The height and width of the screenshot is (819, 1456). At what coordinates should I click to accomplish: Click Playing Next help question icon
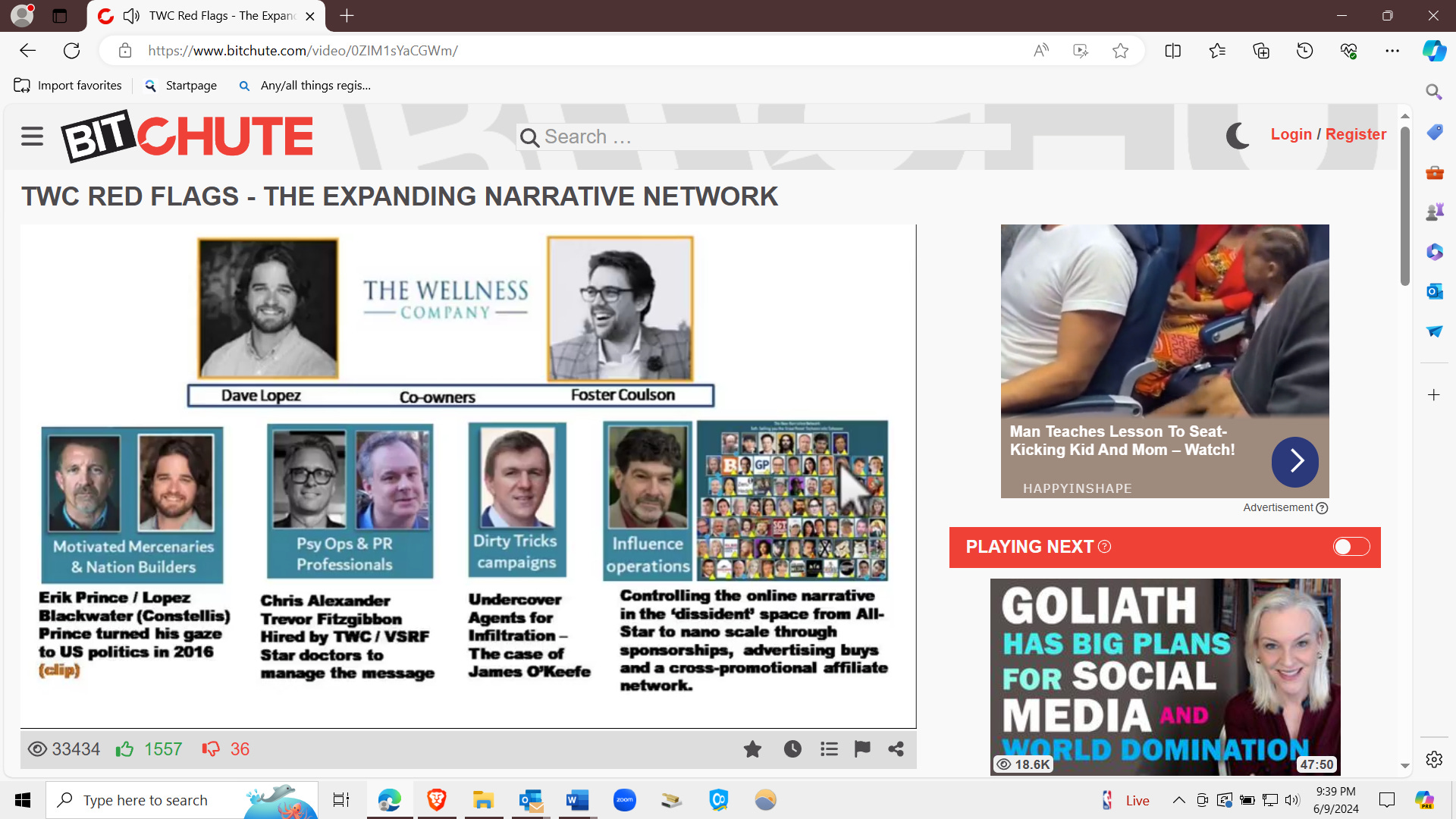pos(1105,546)
